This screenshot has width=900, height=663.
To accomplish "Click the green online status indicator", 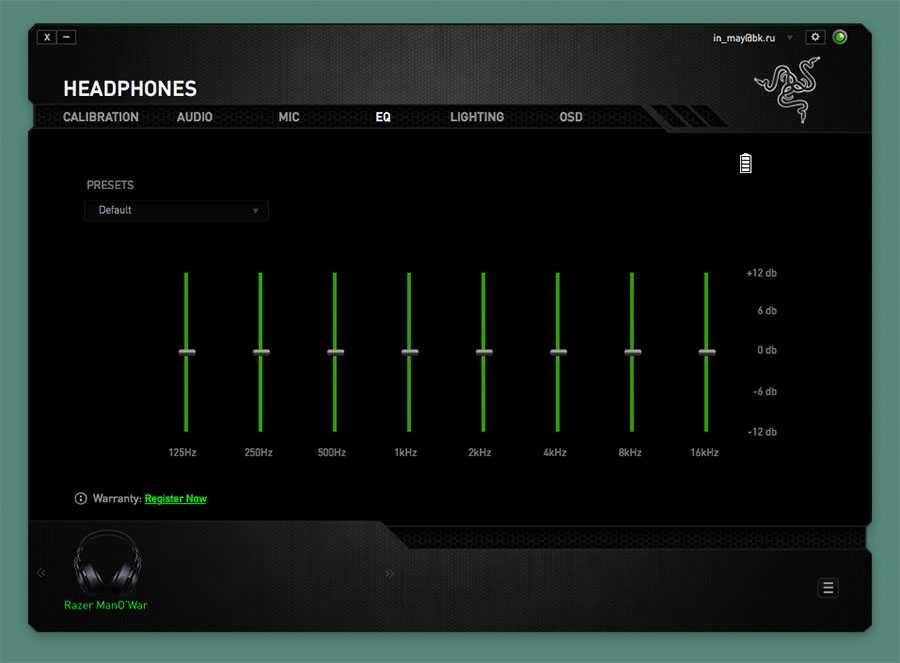I will pyautogui.click(x=840, y=37).
